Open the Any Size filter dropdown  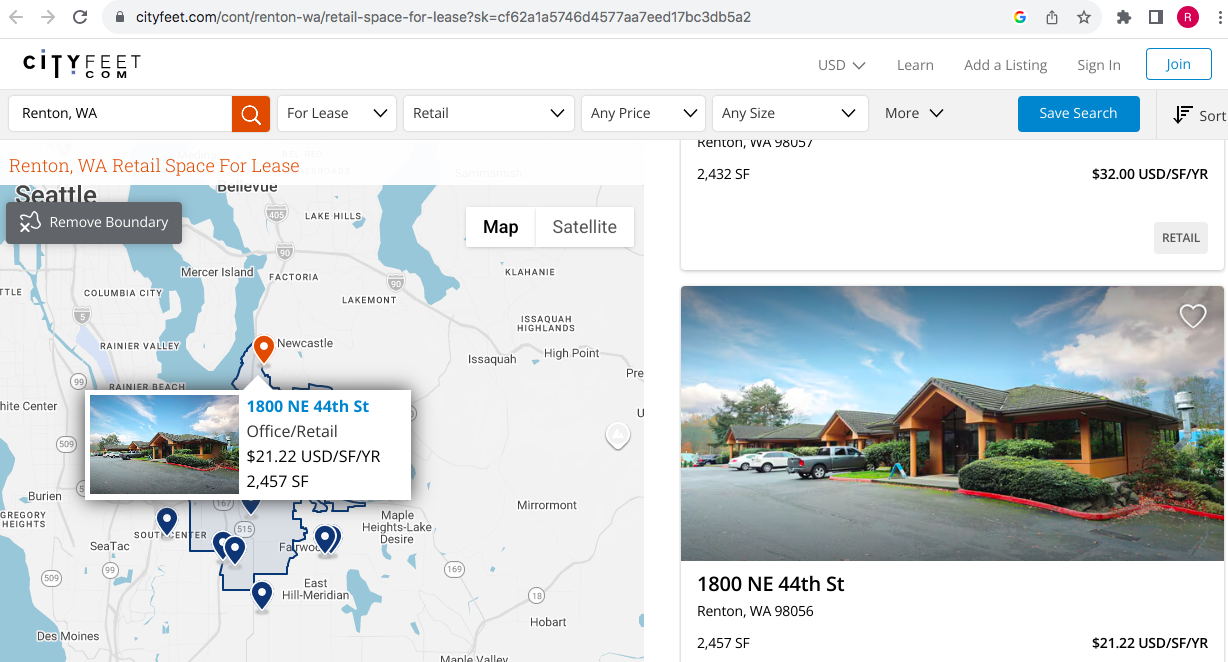tap(789, 113)
